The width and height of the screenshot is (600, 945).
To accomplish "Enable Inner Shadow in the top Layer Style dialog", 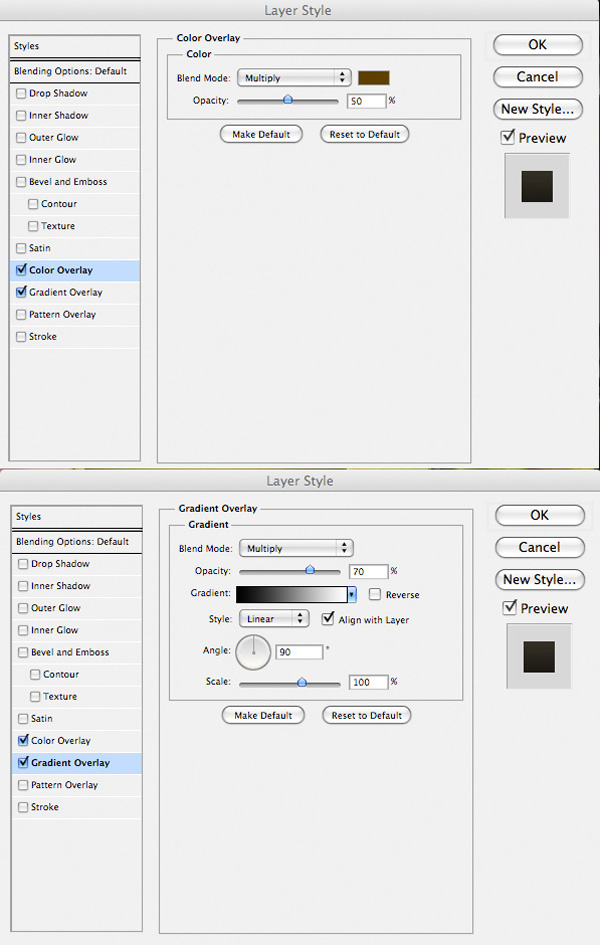I will coord(21,116).
